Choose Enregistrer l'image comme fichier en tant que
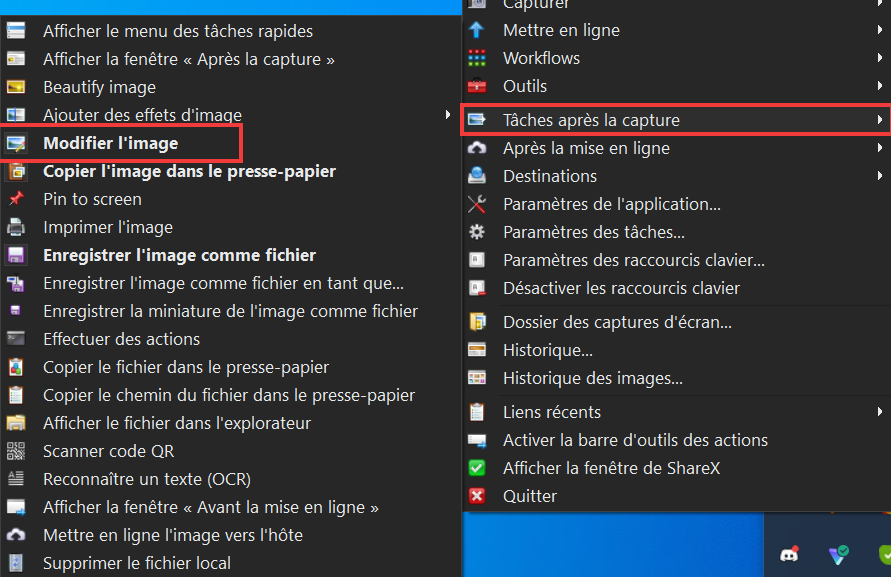This screenshot has width=891, height=577. coord(230,283)
